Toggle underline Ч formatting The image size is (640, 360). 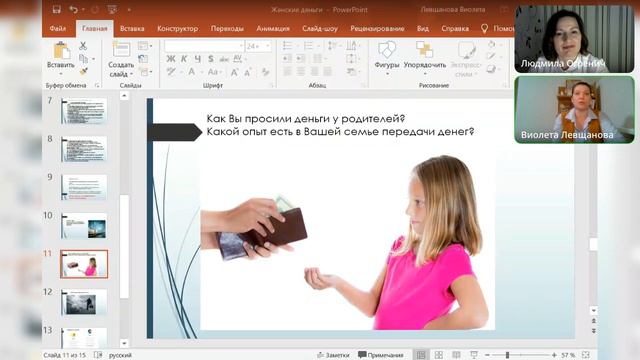[198, 59]
